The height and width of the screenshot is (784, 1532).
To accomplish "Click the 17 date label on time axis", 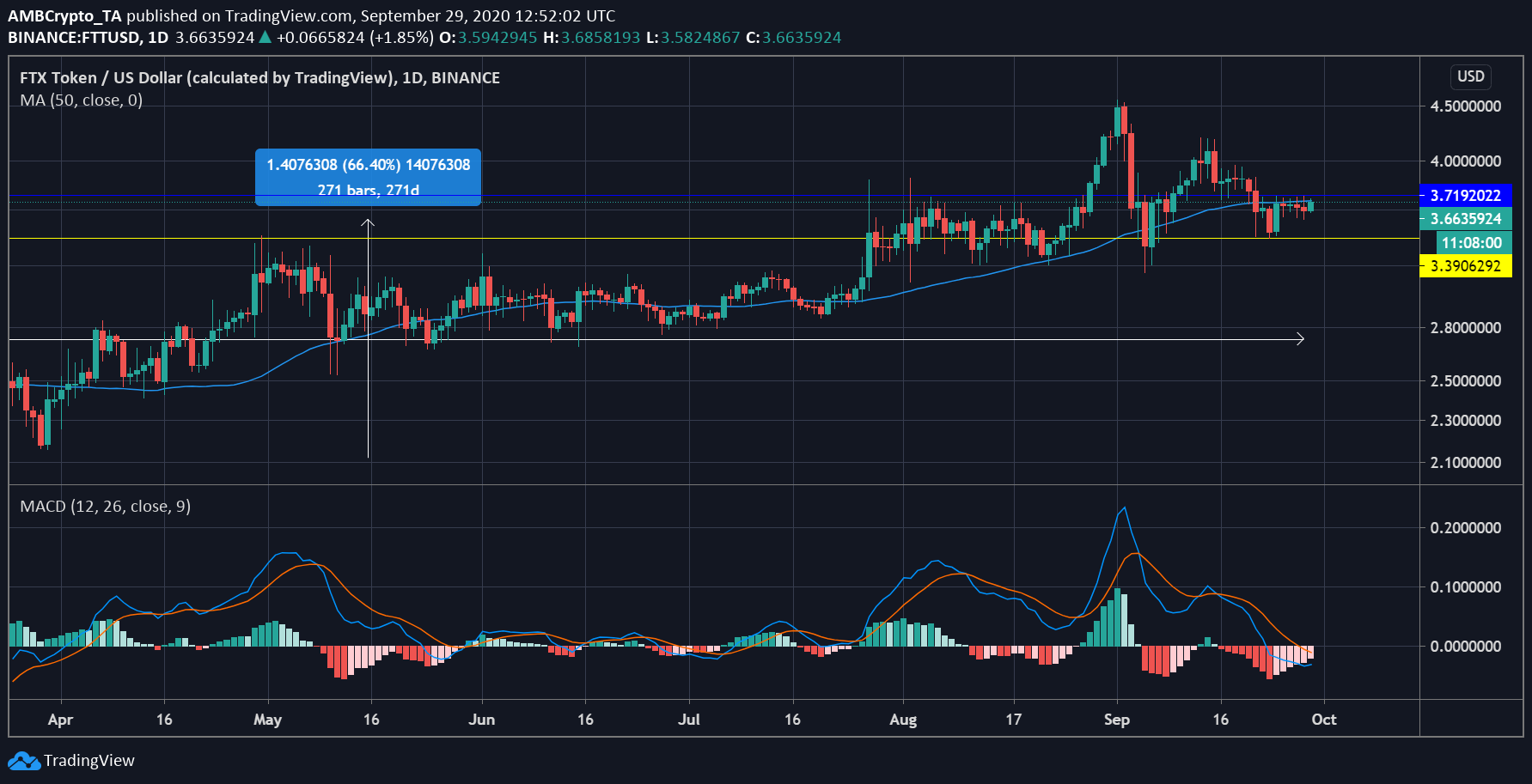I will click(1014, 720).
